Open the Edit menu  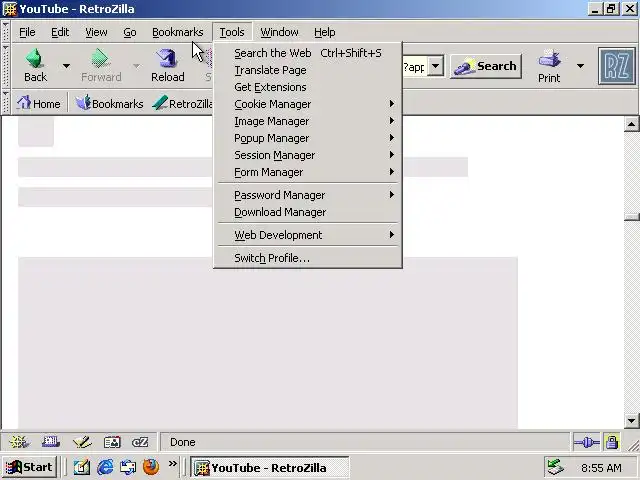[x=60, y=32]
